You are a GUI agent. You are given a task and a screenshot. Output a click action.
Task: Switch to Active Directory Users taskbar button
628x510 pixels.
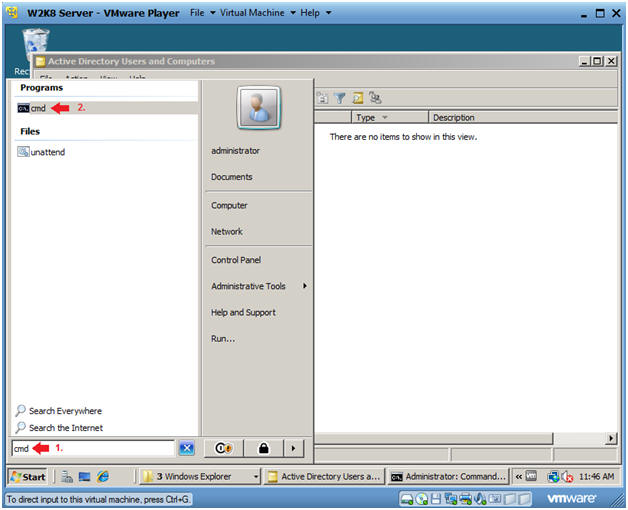(324, 476)
